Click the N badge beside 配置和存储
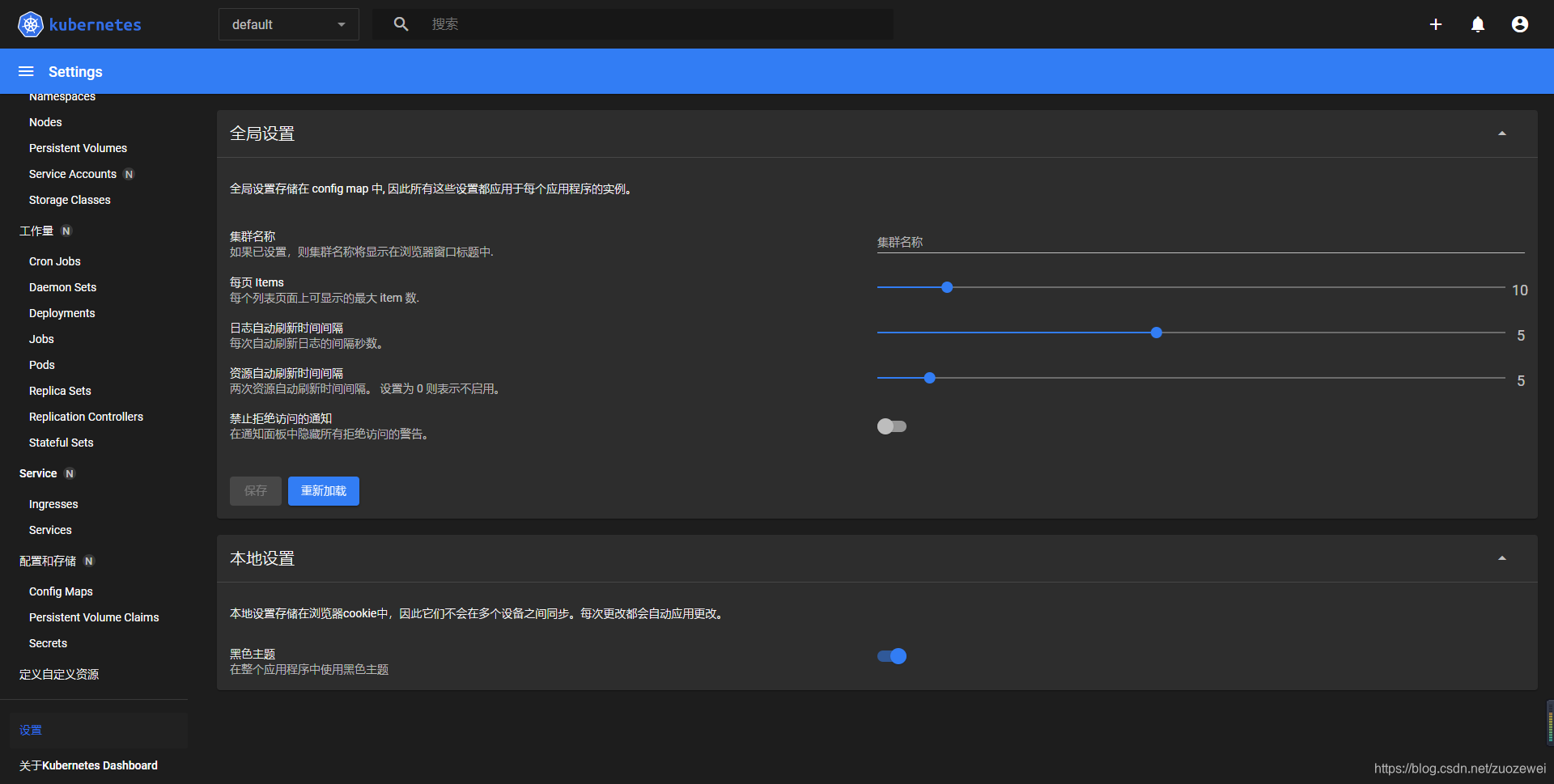Viewport: 1554px width, 784px height. [x=89, y=561]
